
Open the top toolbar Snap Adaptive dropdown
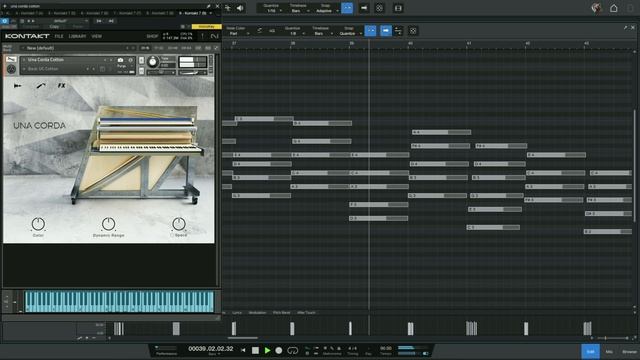(x=325, y=8)
